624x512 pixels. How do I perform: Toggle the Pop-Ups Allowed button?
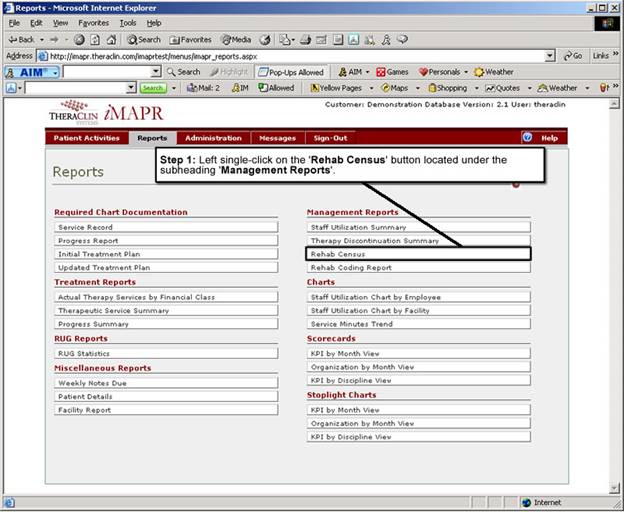pos(291,72)
